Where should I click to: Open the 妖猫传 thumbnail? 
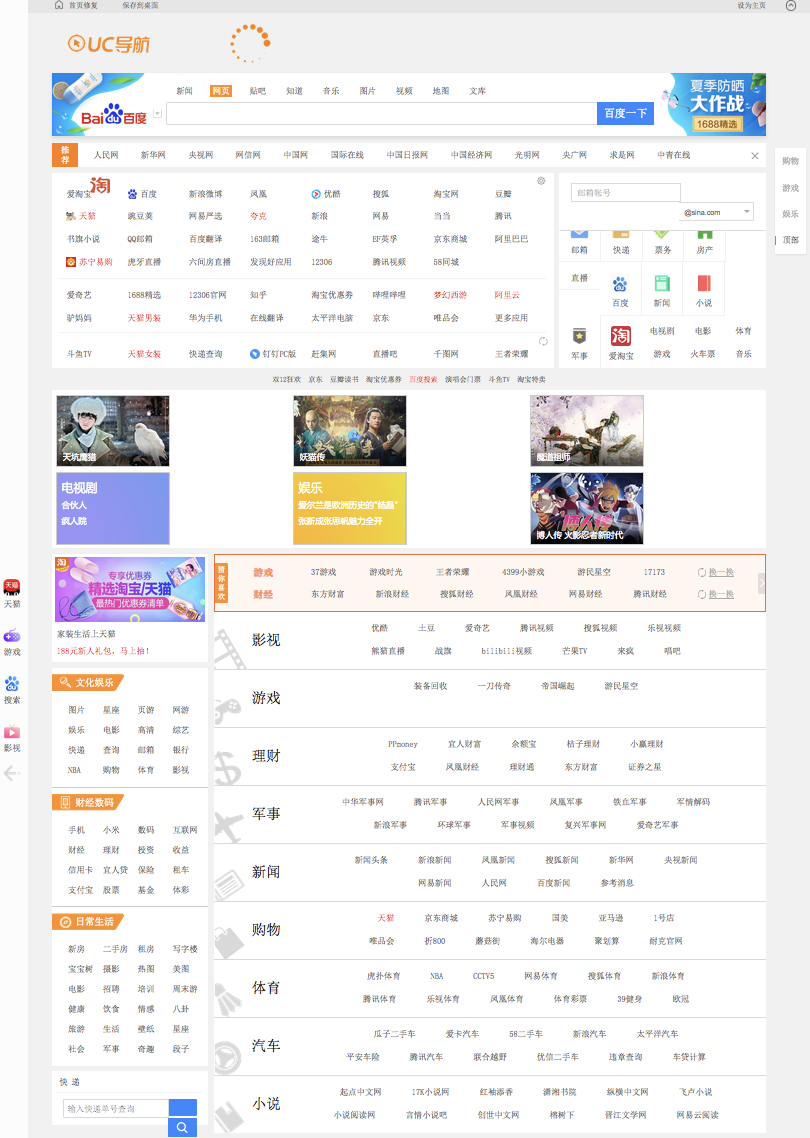(x=350, y=430)
